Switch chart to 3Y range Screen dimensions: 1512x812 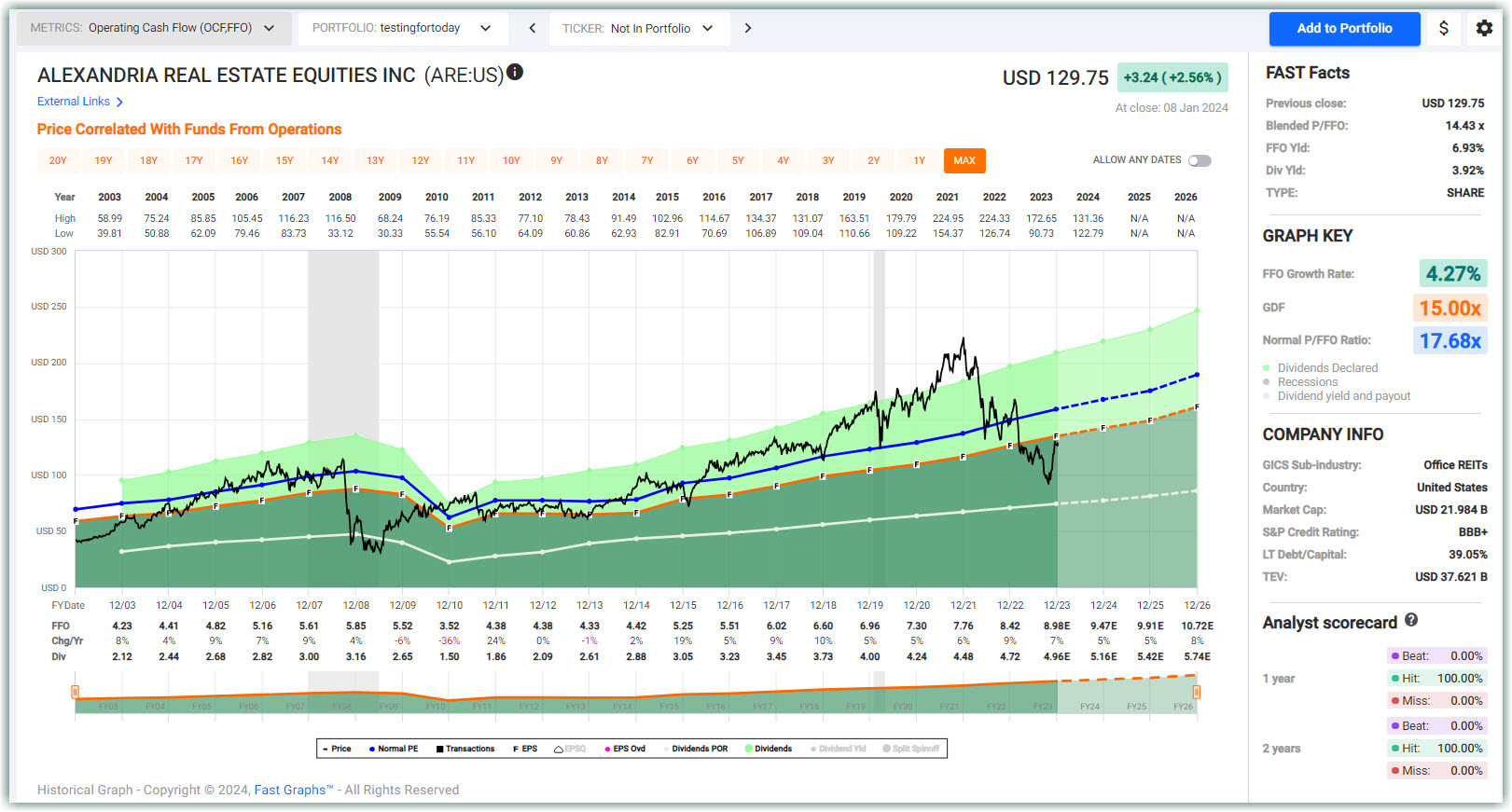(x=828, y=160)
